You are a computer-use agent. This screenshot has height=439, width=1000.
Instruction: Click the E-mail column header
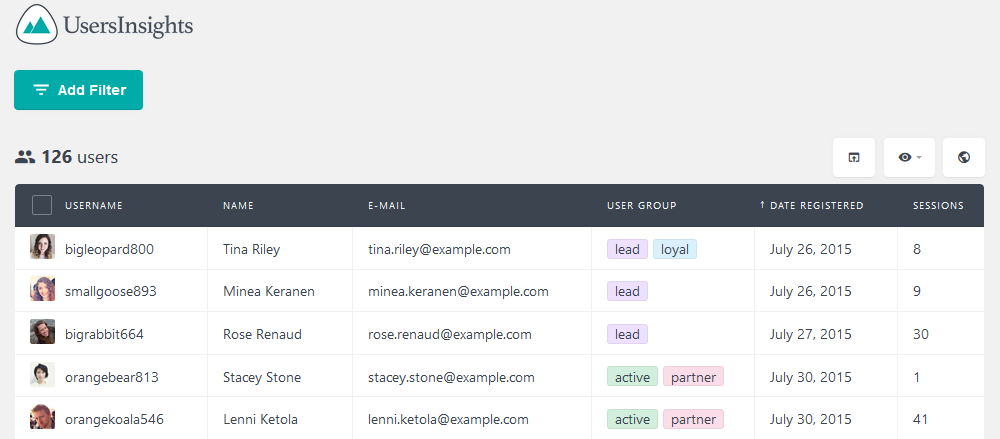[x=386, y=205]
